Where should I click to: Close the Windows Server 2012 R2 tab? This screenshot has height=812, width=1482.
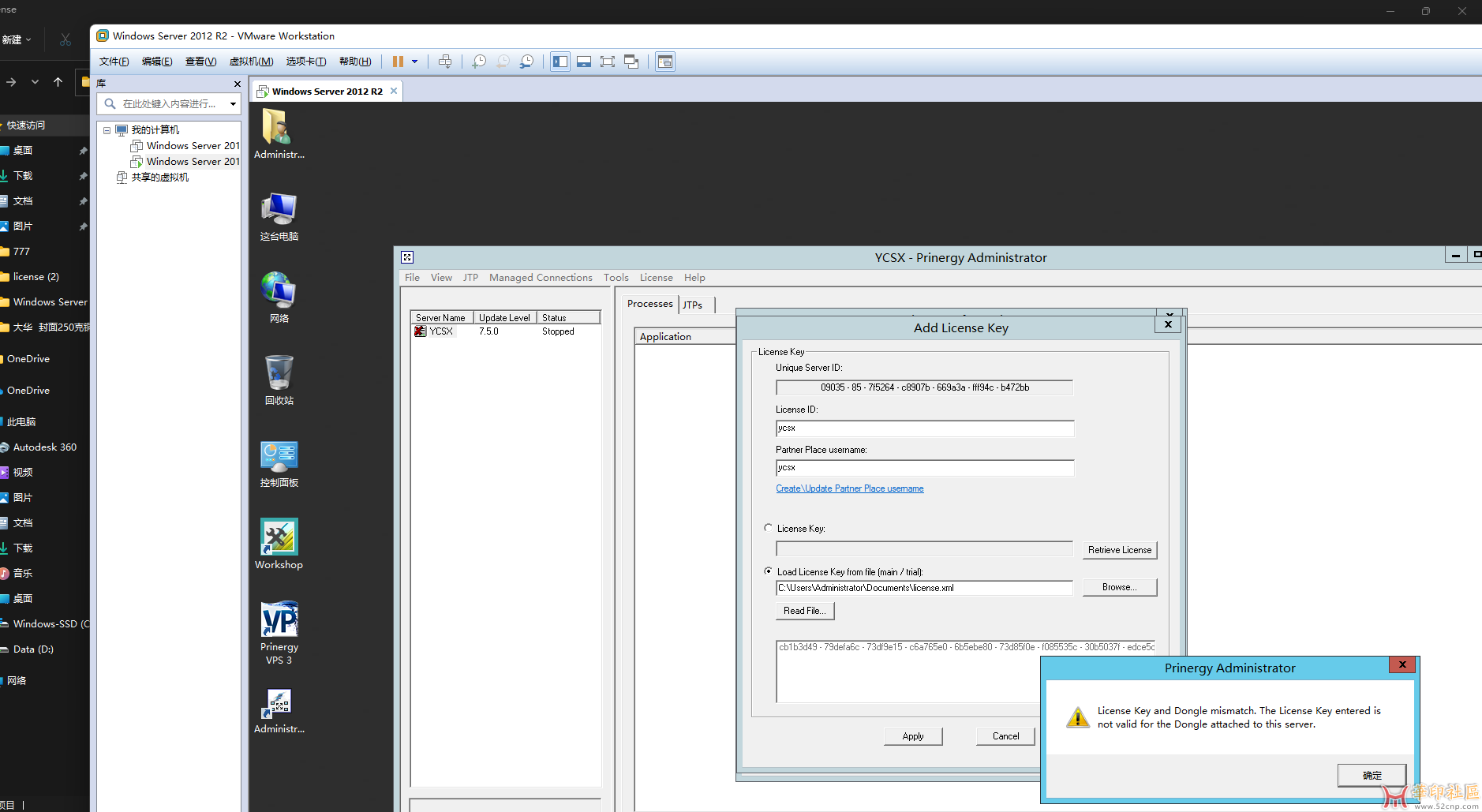[x=394, y=91]
